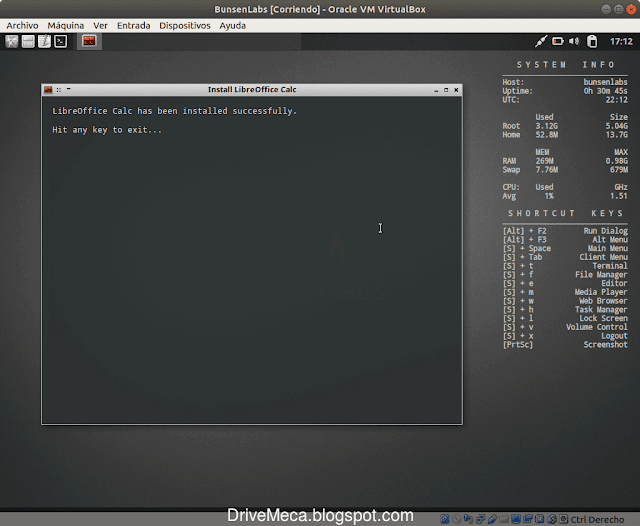Click the keyboard capture status icon
The height and width of the screenshot is (526, 640).
[x=564, y=519]
